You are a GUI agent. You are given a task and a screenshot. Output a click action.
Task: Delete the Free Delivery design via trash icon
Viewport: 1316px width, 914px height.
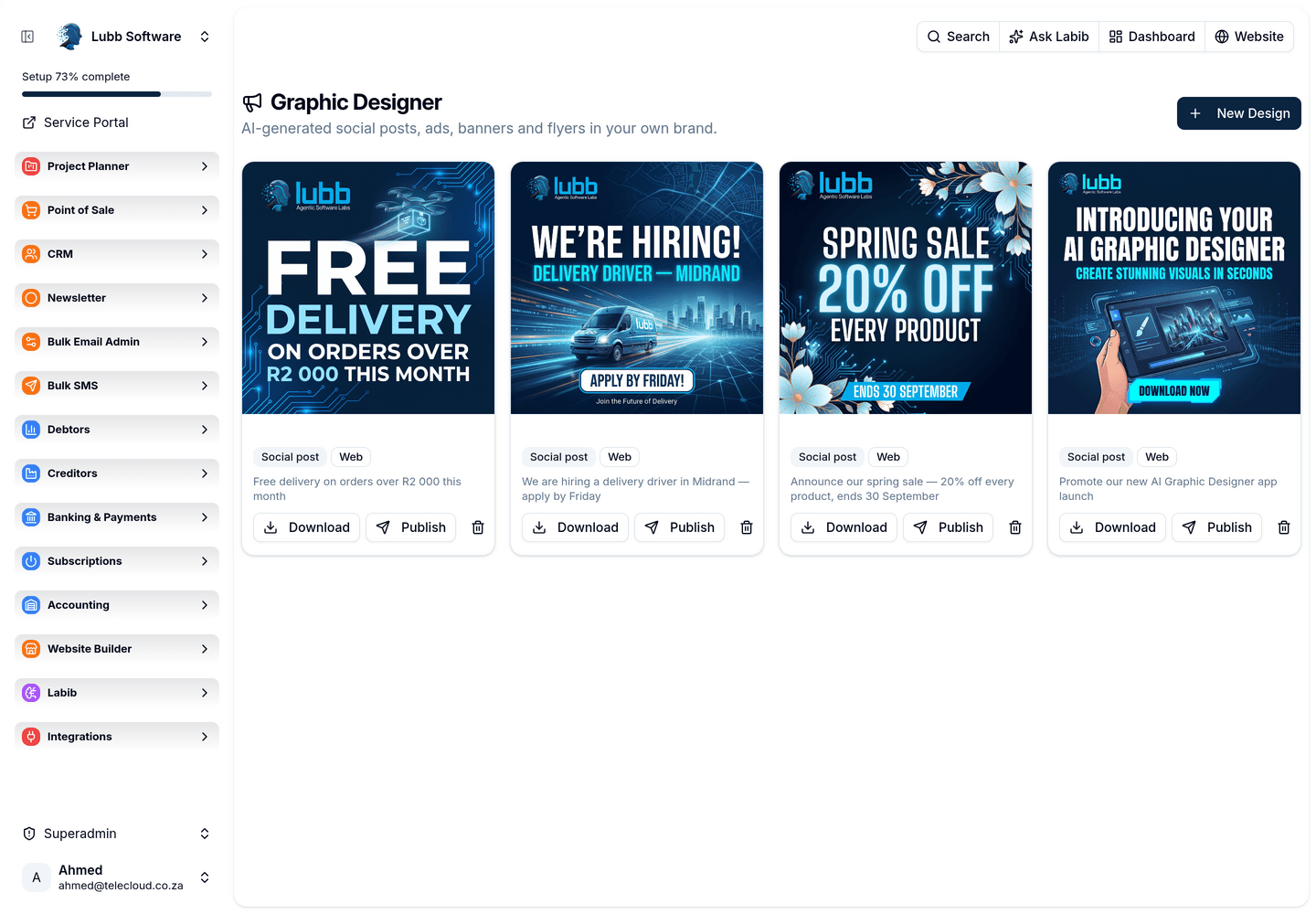[478, 527]
